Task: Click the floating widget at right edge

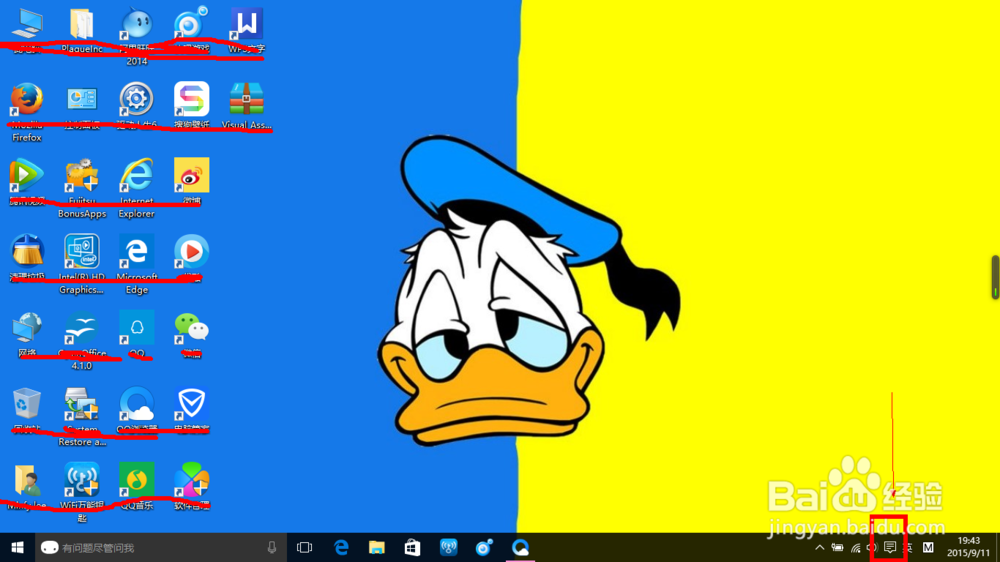Action: 995,277
